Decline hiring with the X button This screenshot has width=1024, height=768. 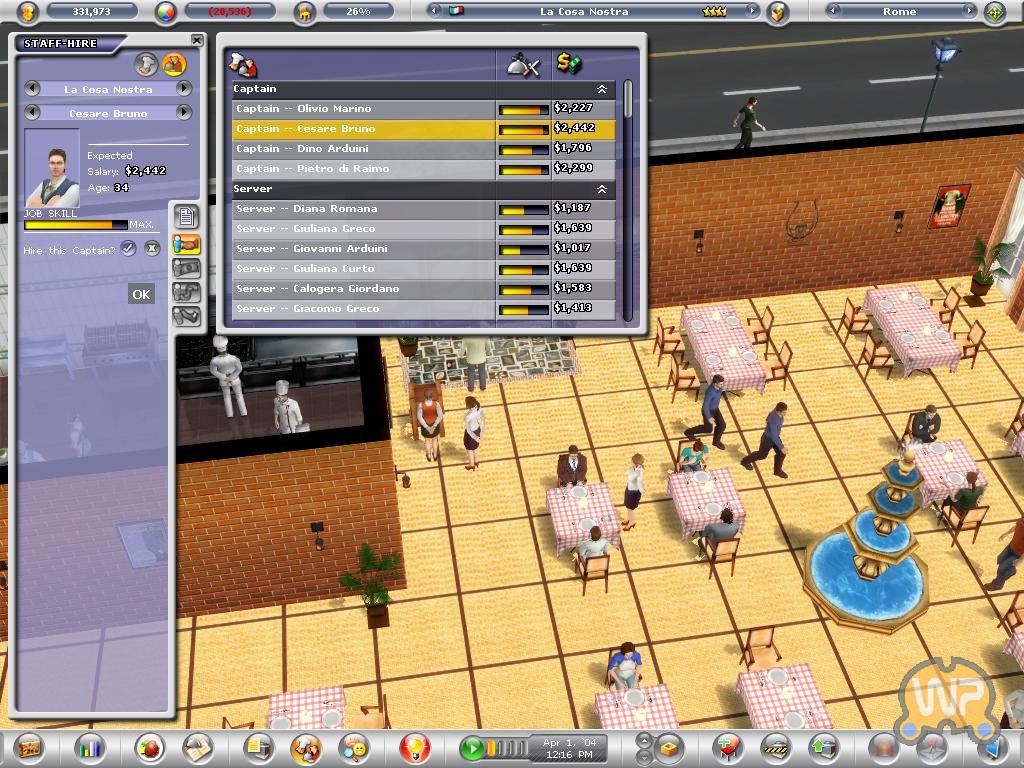coord(152,249)
